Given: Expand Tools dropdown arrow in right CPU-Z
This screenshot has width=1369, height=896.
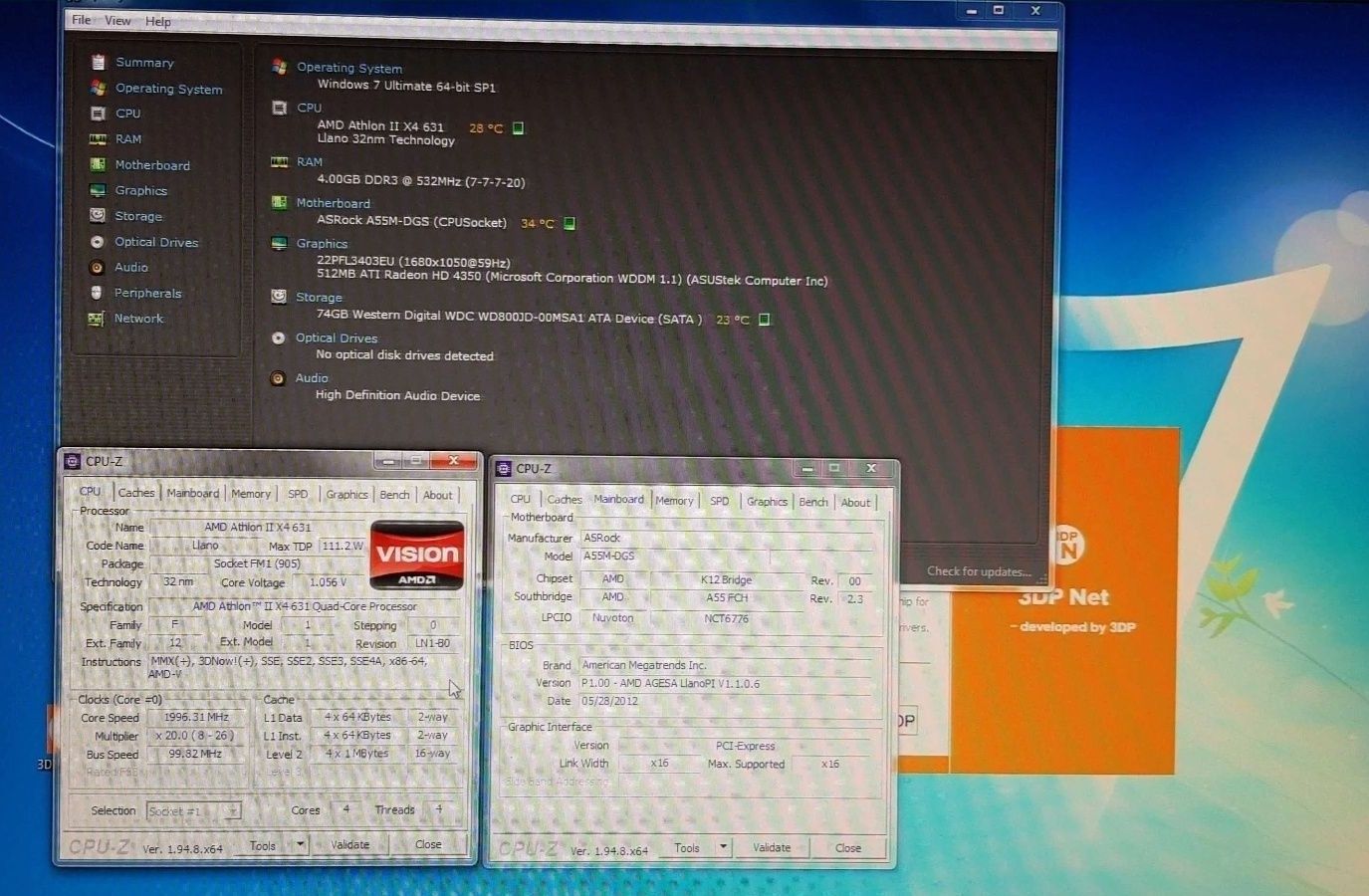Looking at the screenshot, I should [x=724, y=847].
